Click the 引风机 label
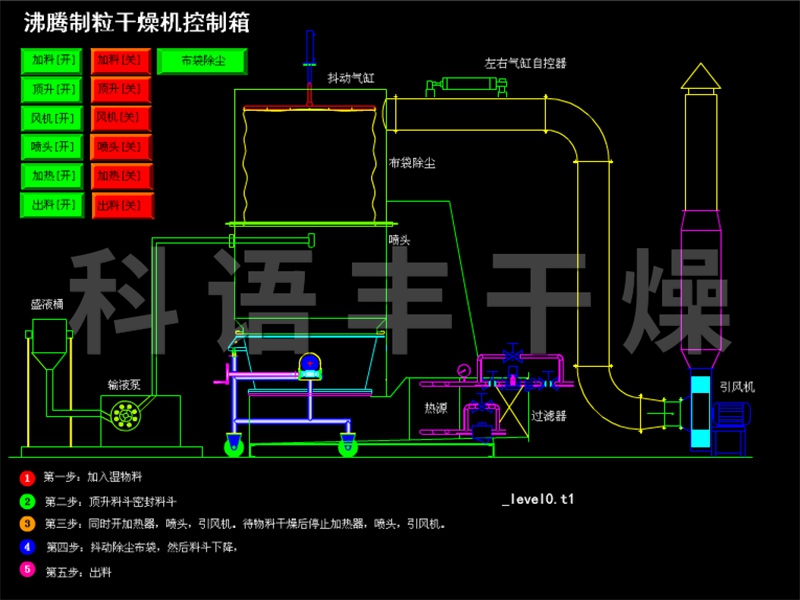 tap(737, 387)
